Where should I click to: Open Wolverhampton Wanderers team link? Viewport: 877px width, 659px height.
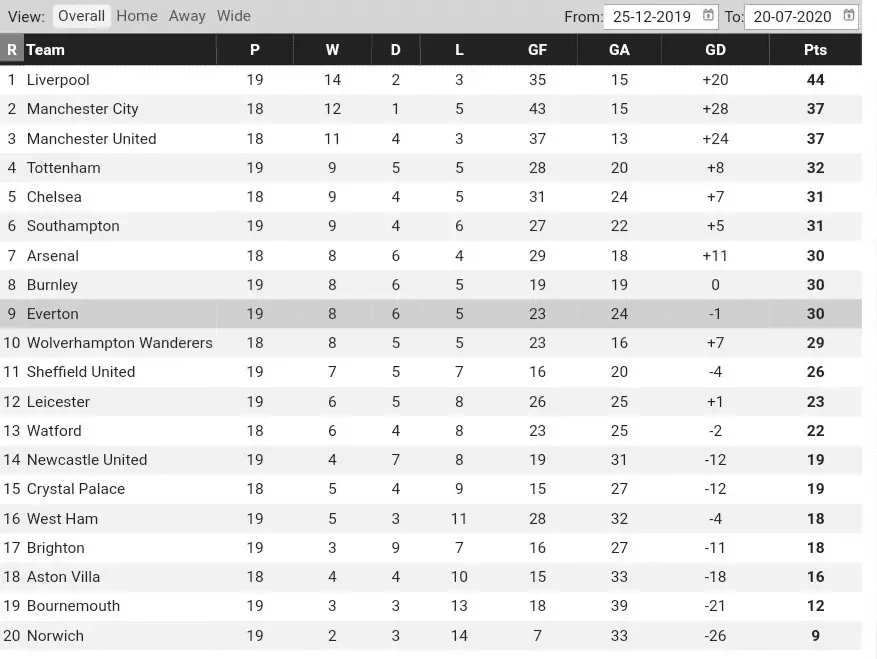(x=119, y=343)
